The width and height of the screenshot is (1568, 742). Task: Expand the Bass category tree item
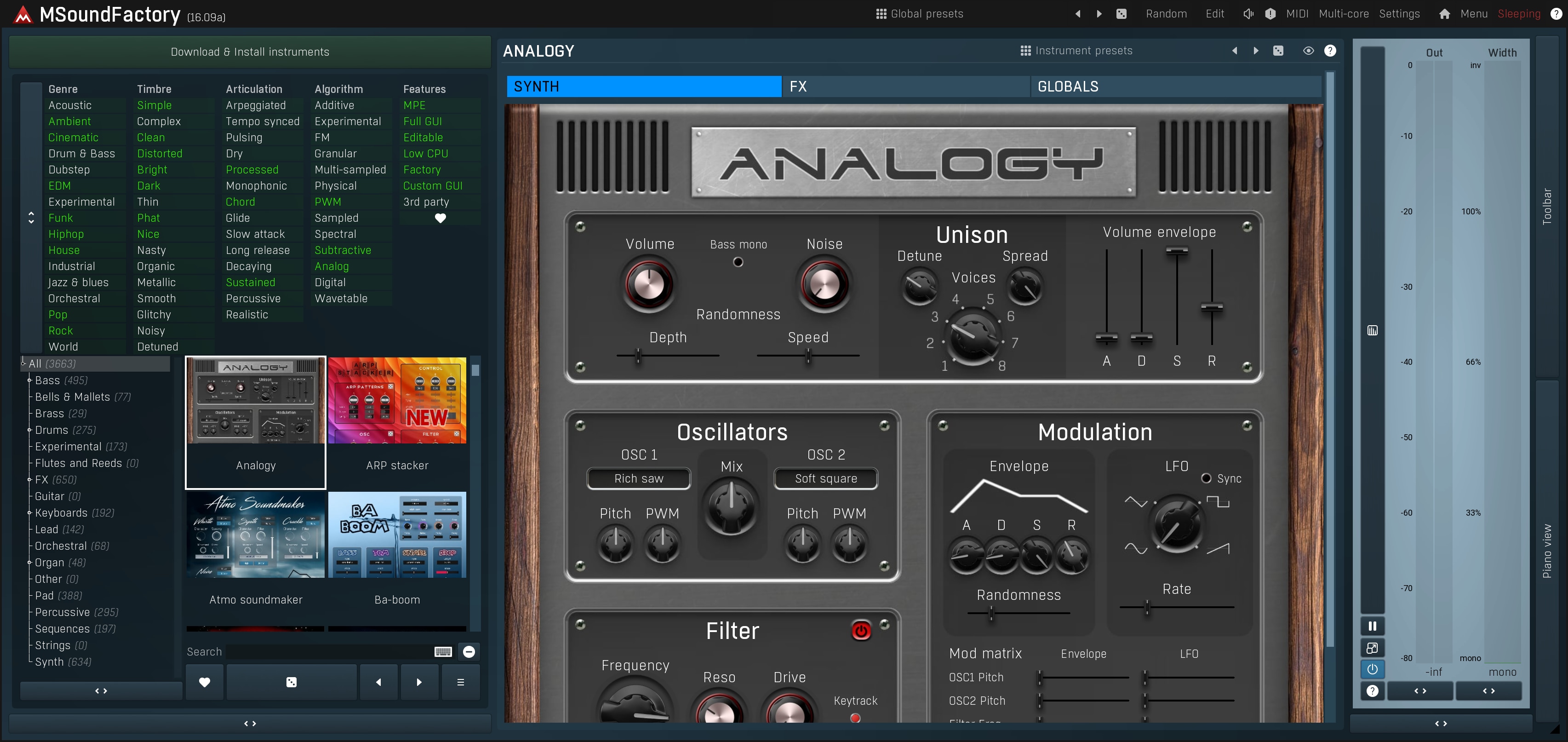pos(29,380)
